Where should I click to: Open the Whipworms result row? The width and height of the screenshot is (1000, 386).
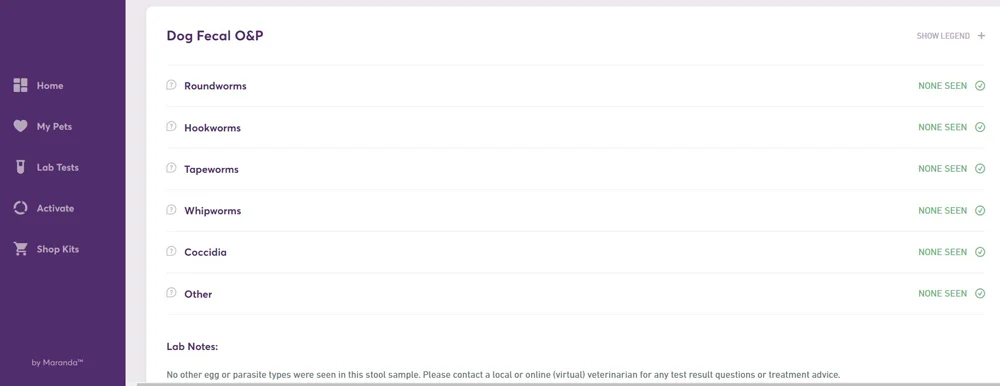(576, 211)
